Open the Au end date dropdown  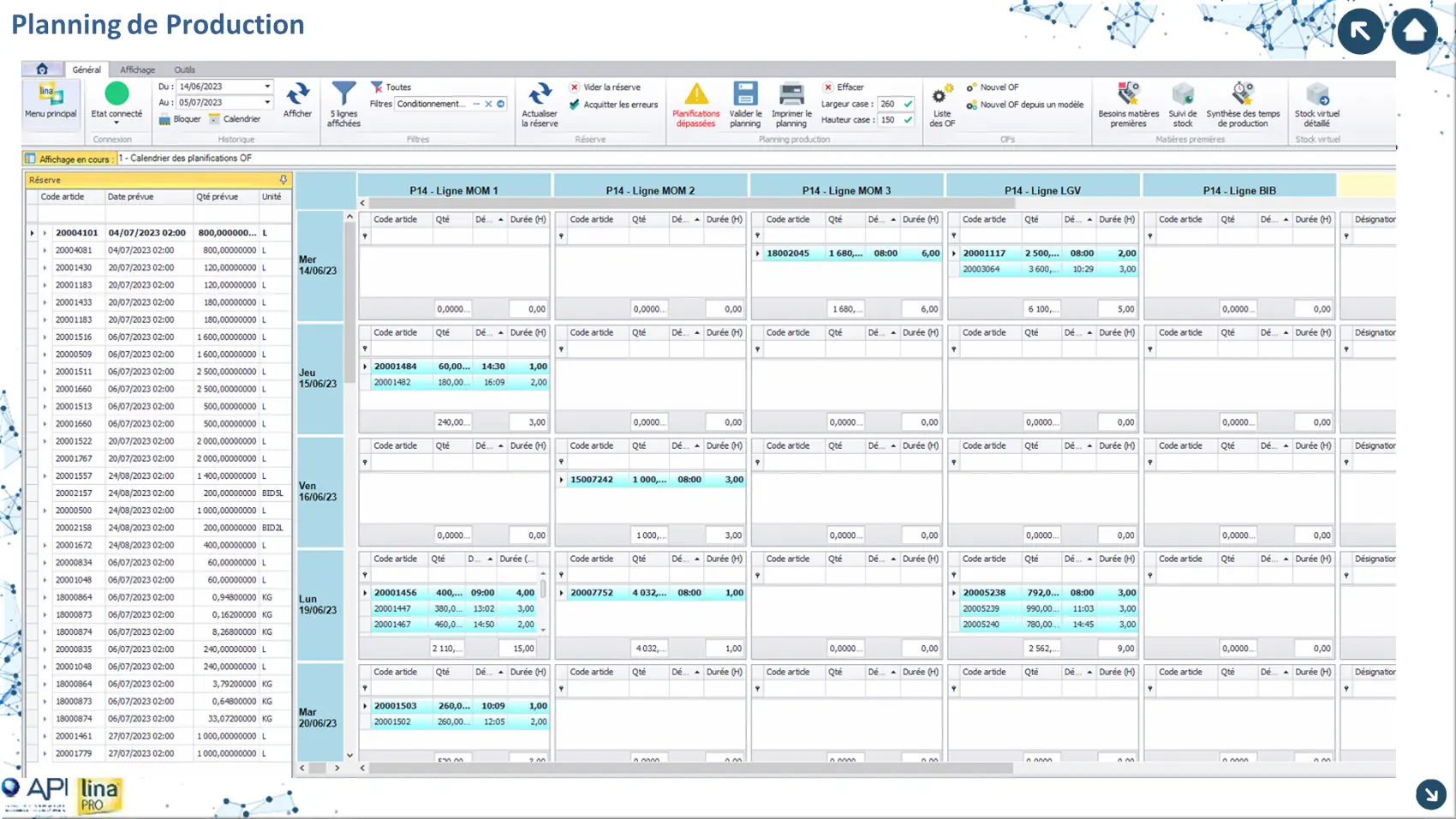tap(267, 103)
